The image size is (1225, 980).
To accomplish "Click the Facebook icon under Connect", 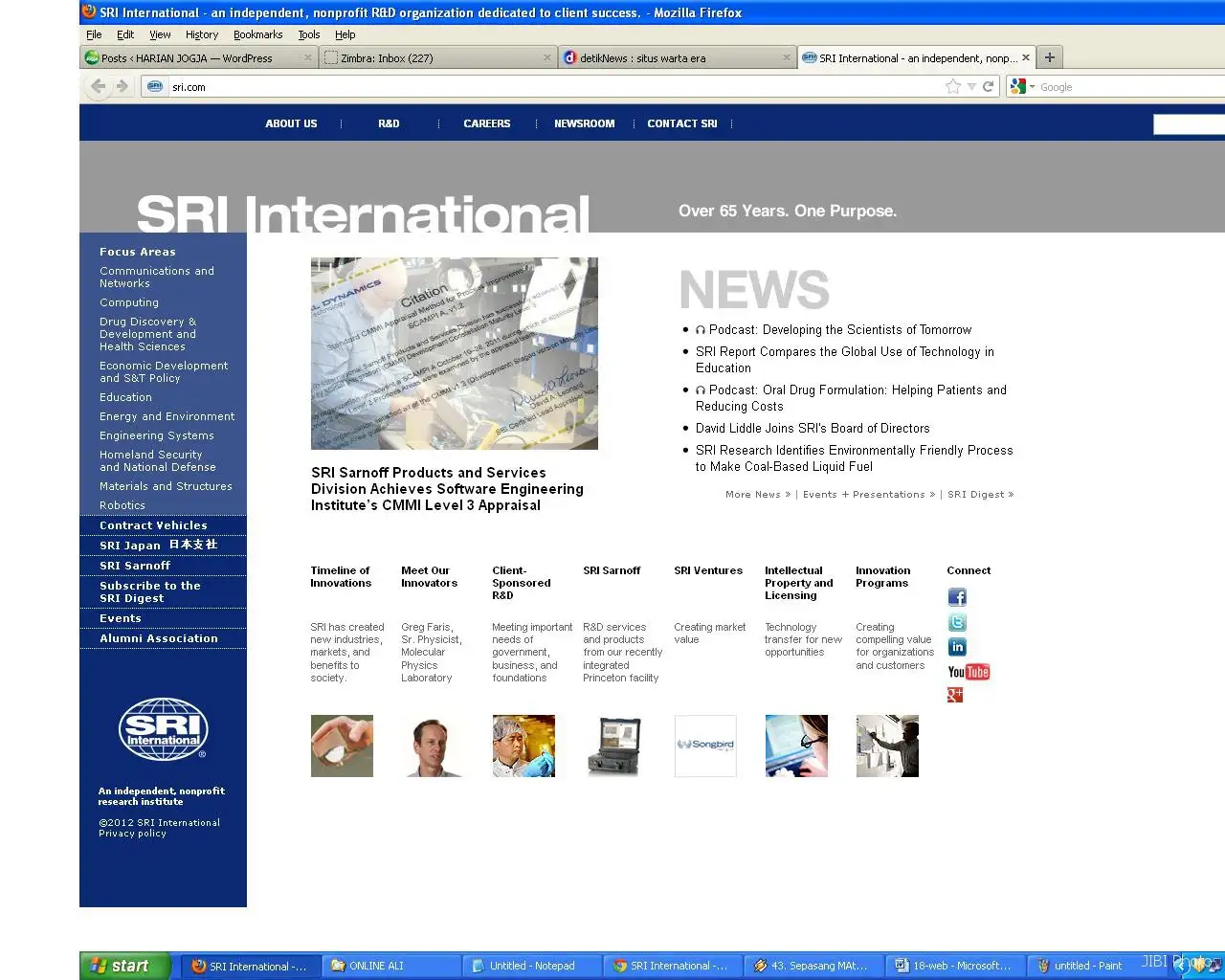I will tap(957, 597).
